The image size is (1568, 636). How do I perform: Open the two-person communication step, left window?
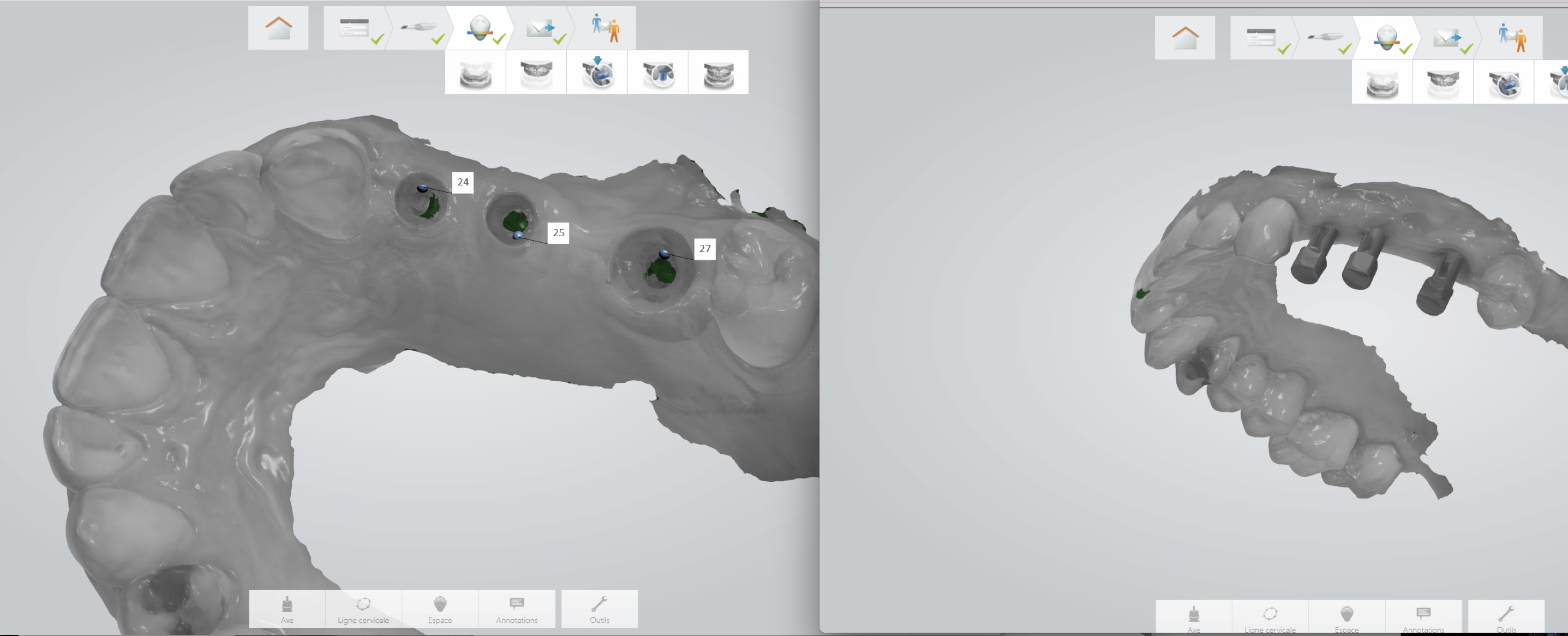pyautogui.click(x=605, y=28)
